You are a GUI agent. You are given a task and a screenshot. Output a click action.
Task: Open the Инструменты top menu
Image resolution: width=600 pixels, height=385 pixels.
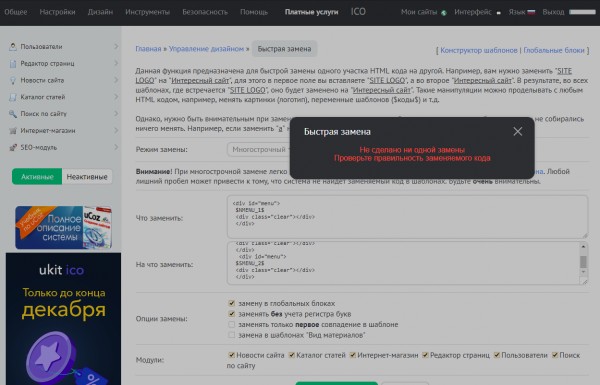coord(147,12)
